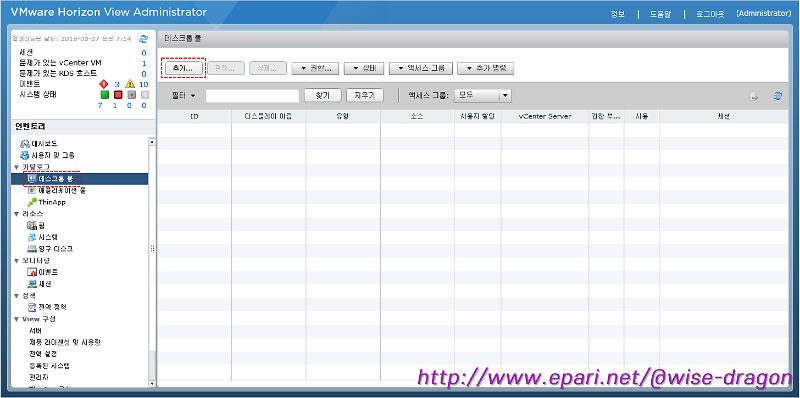This screenshot has width=800, height=398.
Task: Click the red diamond event error icon
Action: (x=104, y=84)
